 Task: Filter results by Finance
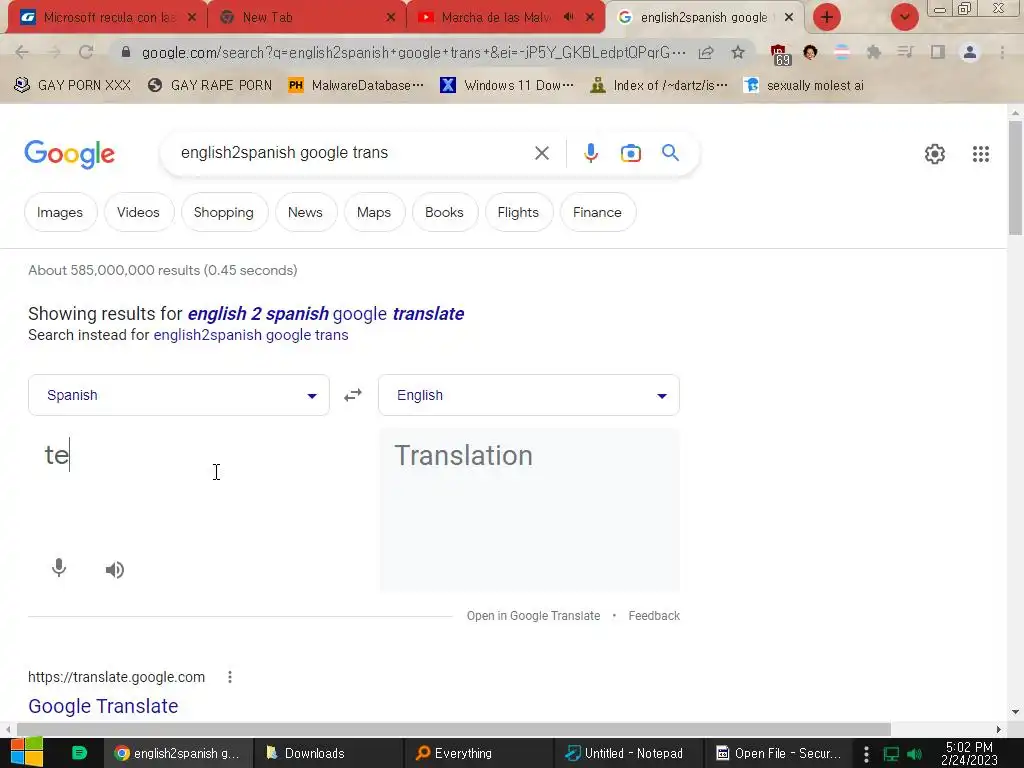pos(597,212)
